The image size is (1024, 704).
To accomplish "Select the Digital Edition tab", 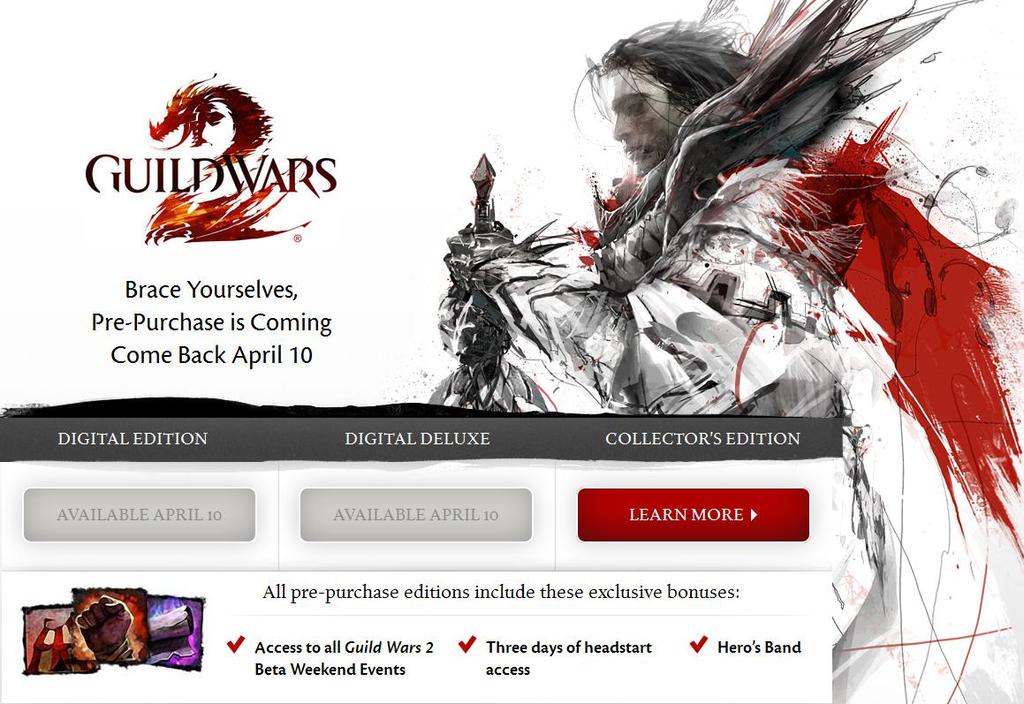I will 133,438.
